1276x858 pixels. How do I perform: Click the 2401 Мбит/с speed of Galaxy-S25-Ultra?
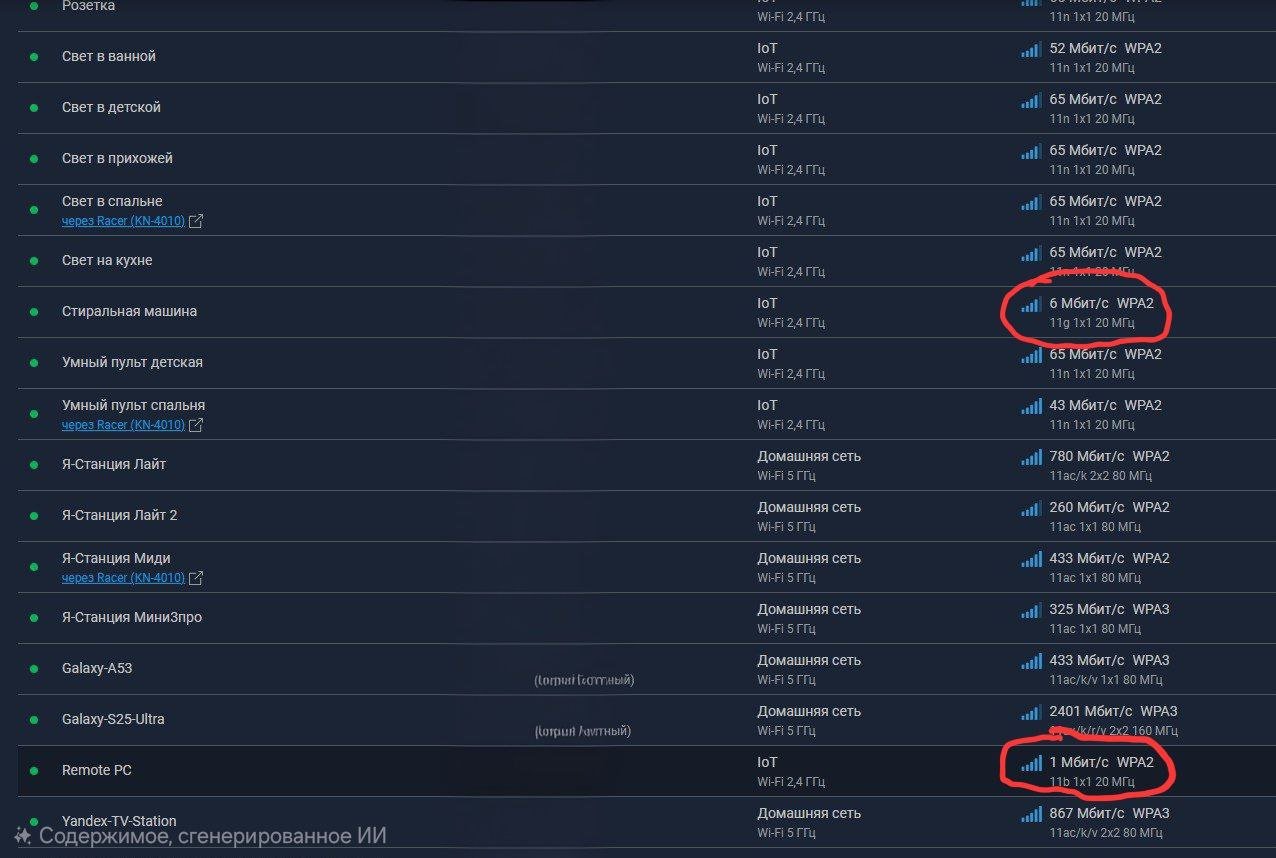coord(1091,712)
